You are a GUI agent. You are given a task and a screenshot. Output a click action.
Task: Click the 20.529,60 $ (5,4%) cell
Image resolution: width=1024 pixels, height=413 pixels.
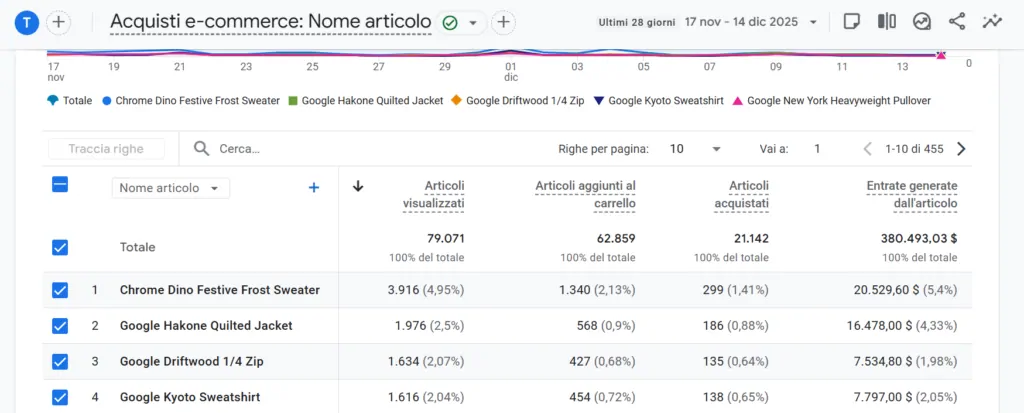click(905, 289)
